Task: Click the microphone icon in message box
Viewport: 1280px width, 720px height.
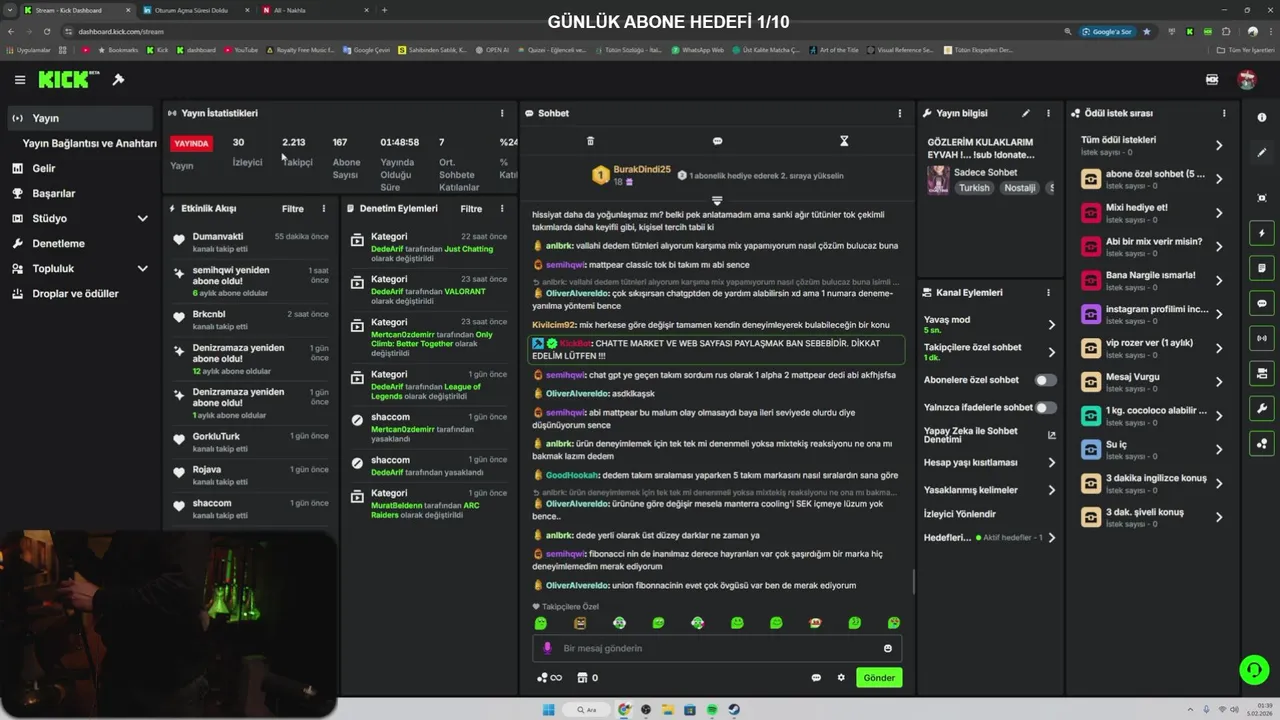Action: tap(547, 648)
